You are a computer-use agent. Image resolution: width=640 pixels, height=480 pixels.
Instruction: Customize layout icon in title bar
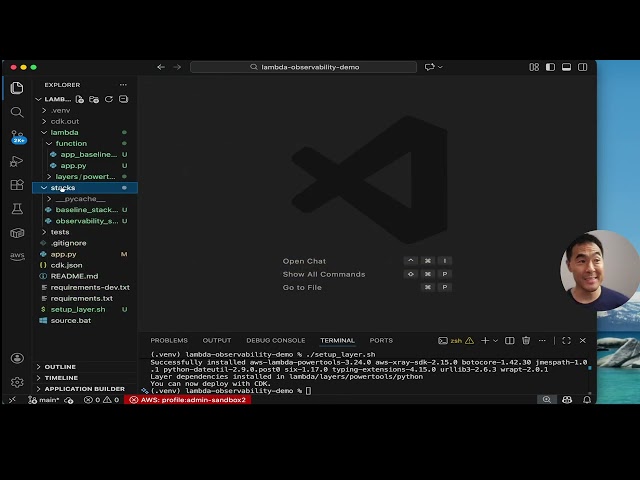(534, 67)
